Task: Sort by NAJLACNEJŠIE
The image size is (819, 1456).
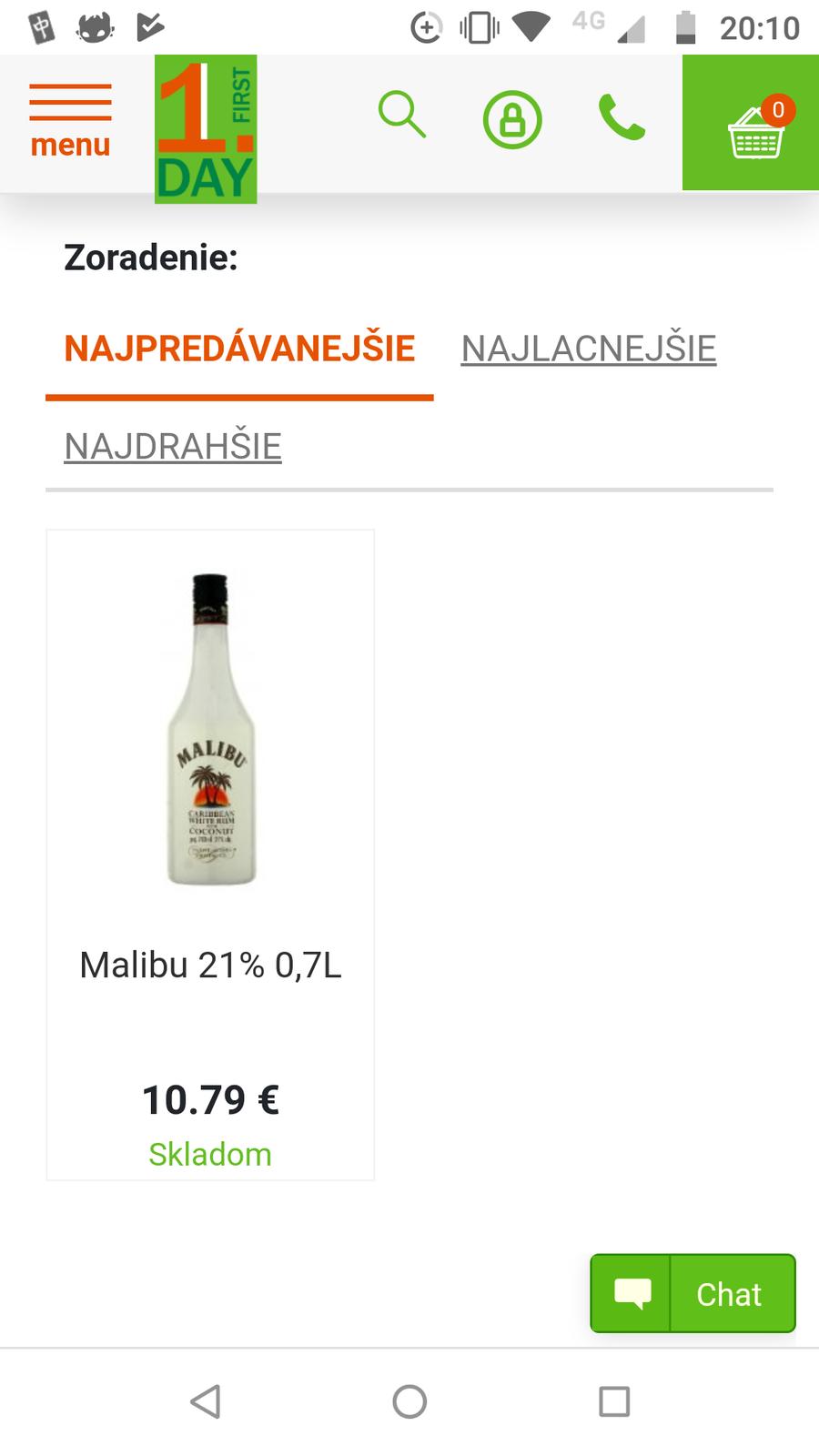Action: 589,349
